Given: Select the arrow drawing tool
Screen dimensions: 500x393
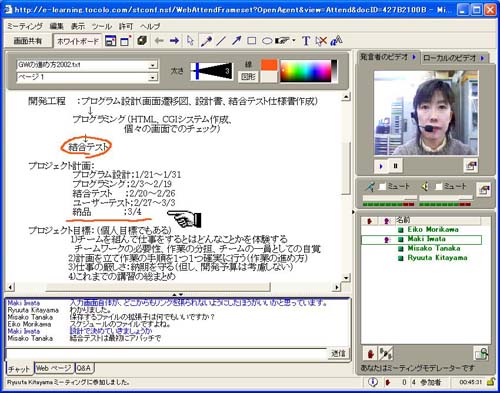Looking at the screenshot, I should tap(236, 41).
